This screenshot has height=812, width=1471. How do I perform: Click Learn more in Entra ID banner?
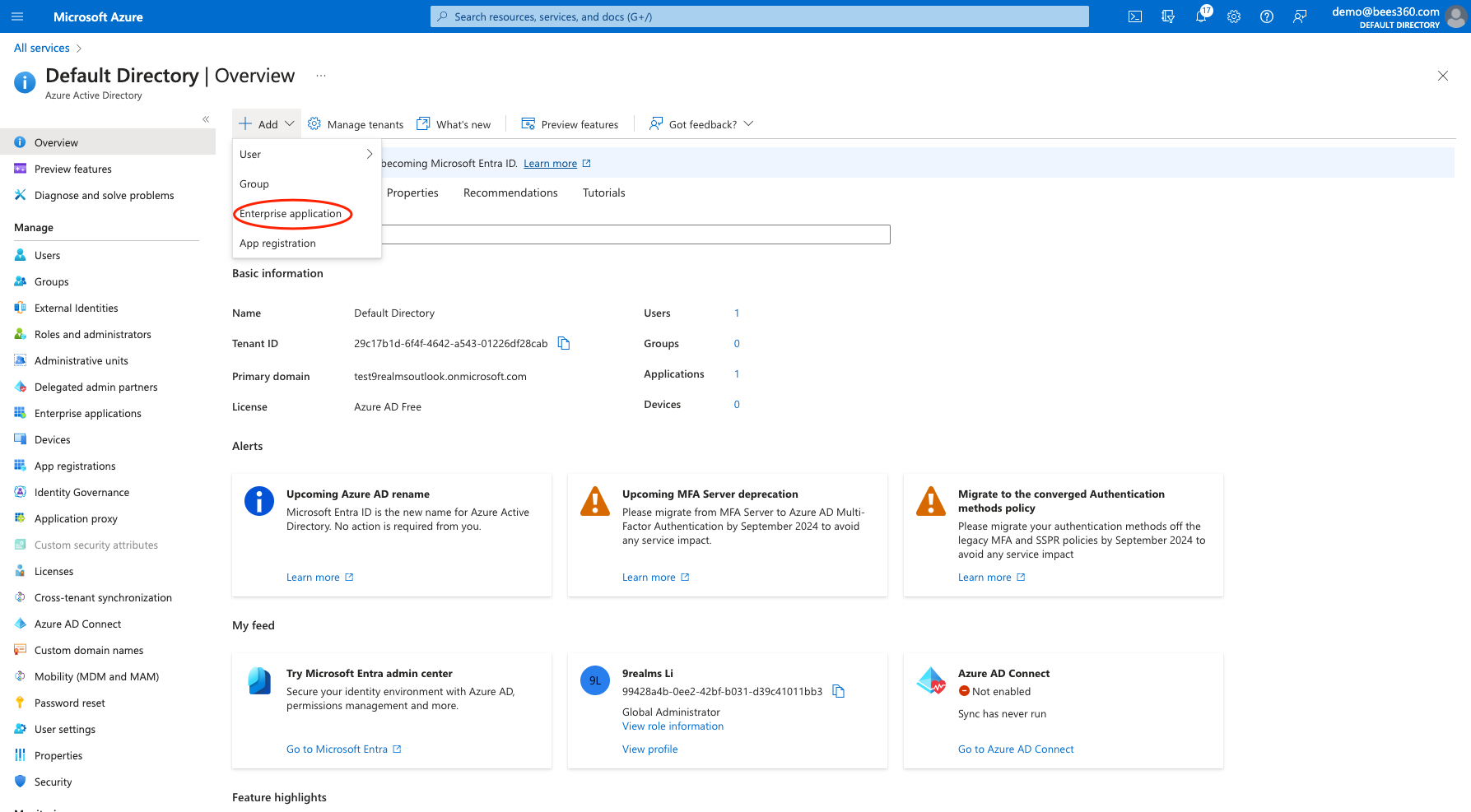pos(551,163)
